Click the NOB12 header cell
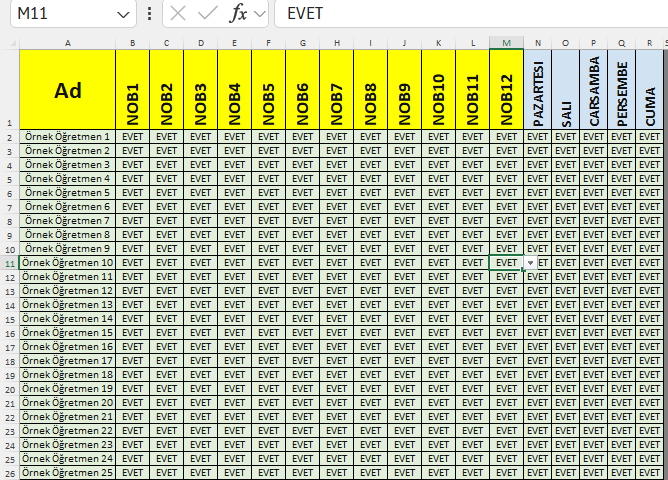 pyautogui.click(x=507, y=90)
